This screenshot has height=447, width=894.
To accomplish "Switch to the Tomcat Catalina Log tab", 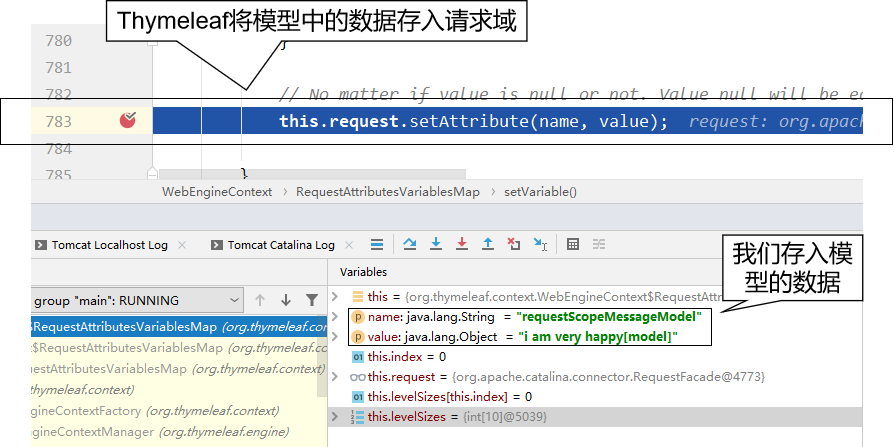I will click(280, 245).
